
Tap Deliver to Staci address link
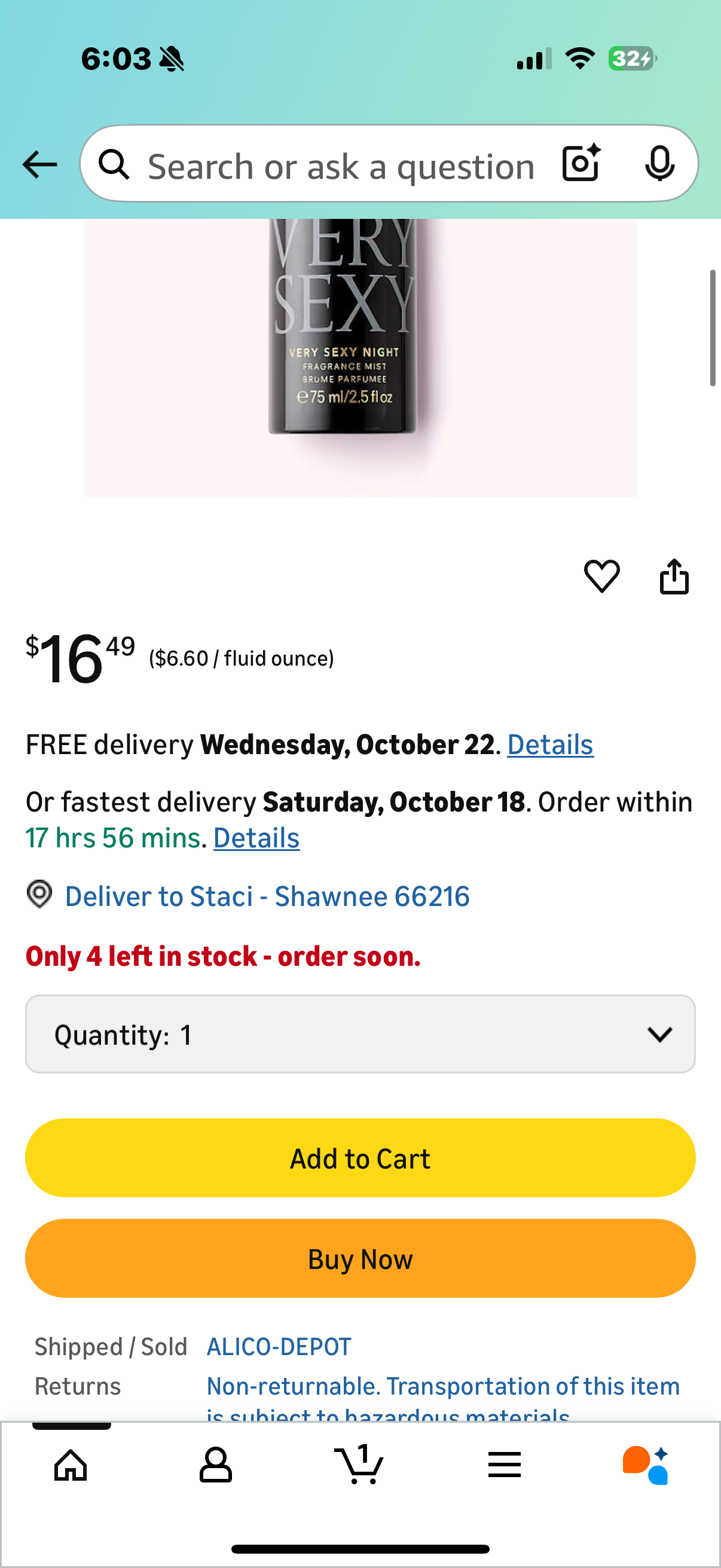coord(267,896)
